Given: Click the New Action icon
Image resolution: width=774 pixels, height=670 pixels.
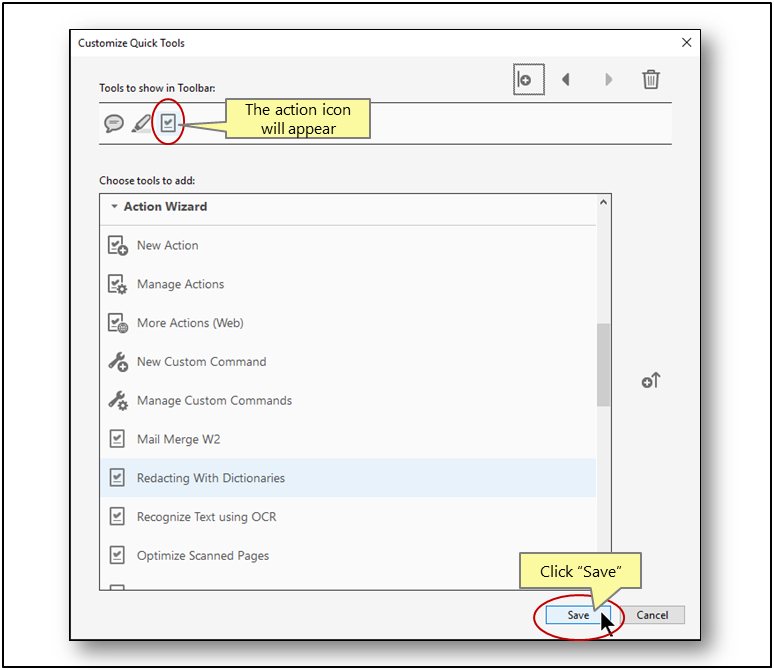Looking at the screenshot, I should pyautogui.click(x=117, y=245).
